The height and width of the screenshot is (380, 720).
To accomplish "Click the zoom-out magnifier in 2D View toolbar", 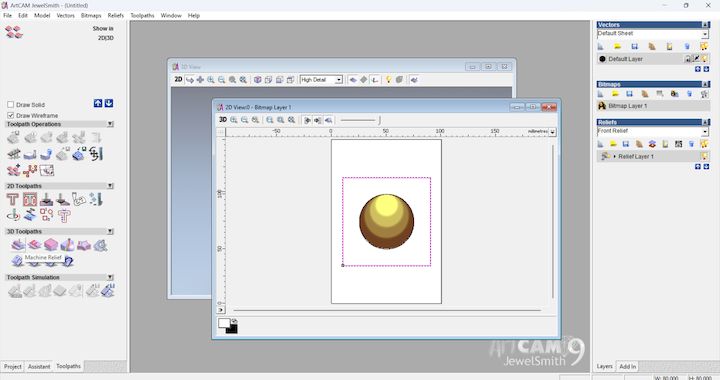I will point(245,120).
